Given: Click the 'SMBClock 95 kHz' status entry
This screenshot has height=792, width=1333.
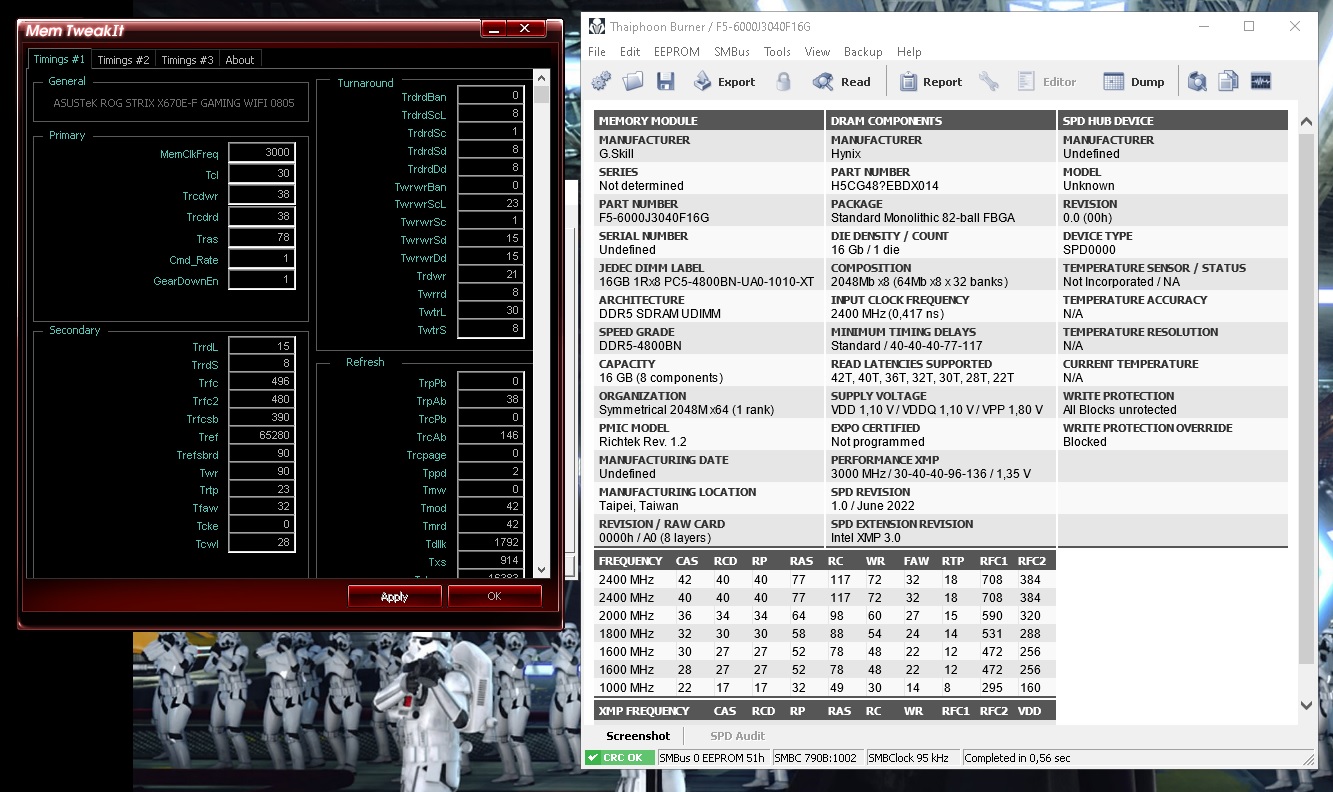Looking at the screenshot, I should (912, 758).
